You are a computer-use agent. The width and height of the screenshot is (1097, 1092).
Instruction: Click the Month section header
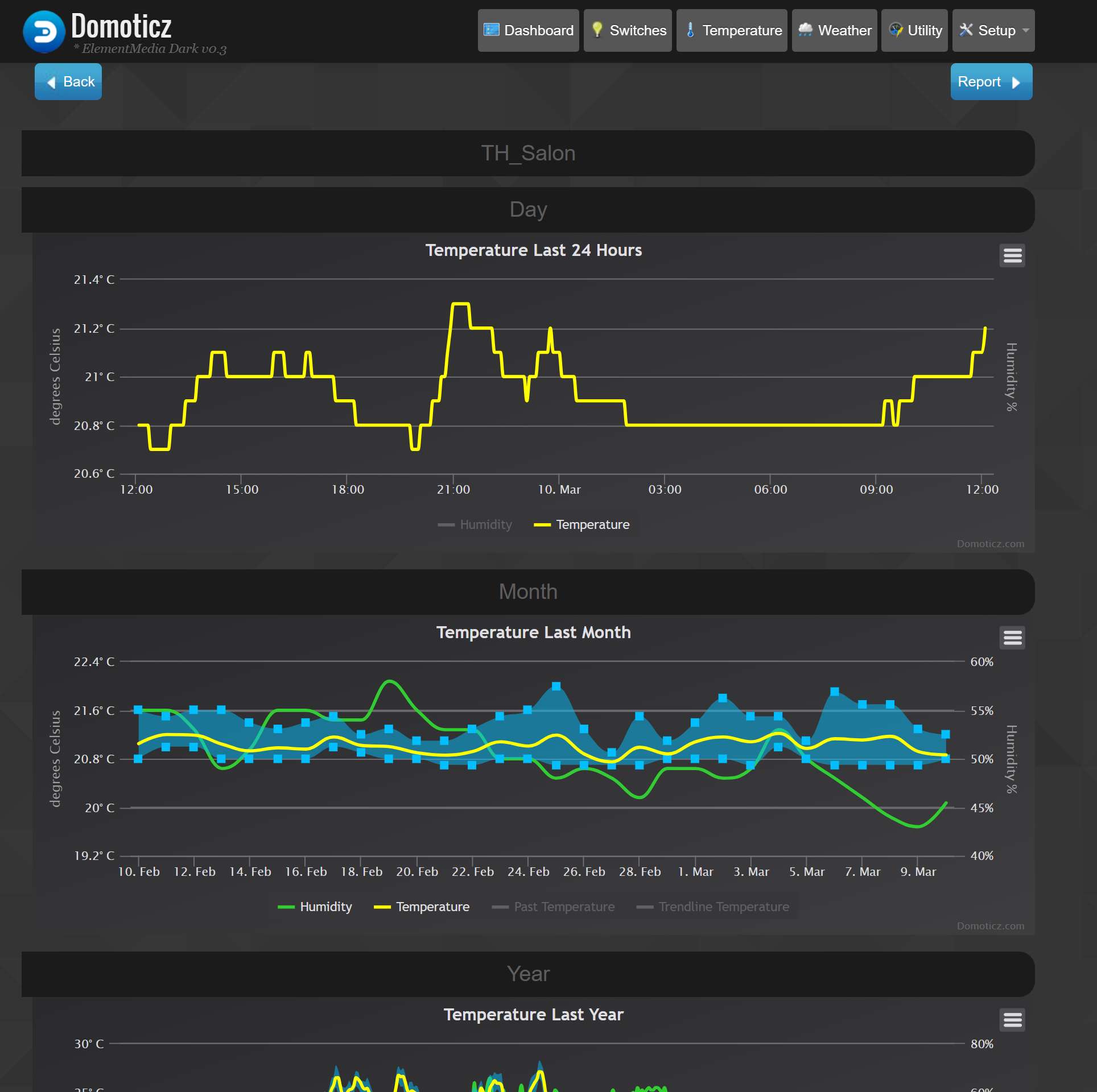(528, 591)
